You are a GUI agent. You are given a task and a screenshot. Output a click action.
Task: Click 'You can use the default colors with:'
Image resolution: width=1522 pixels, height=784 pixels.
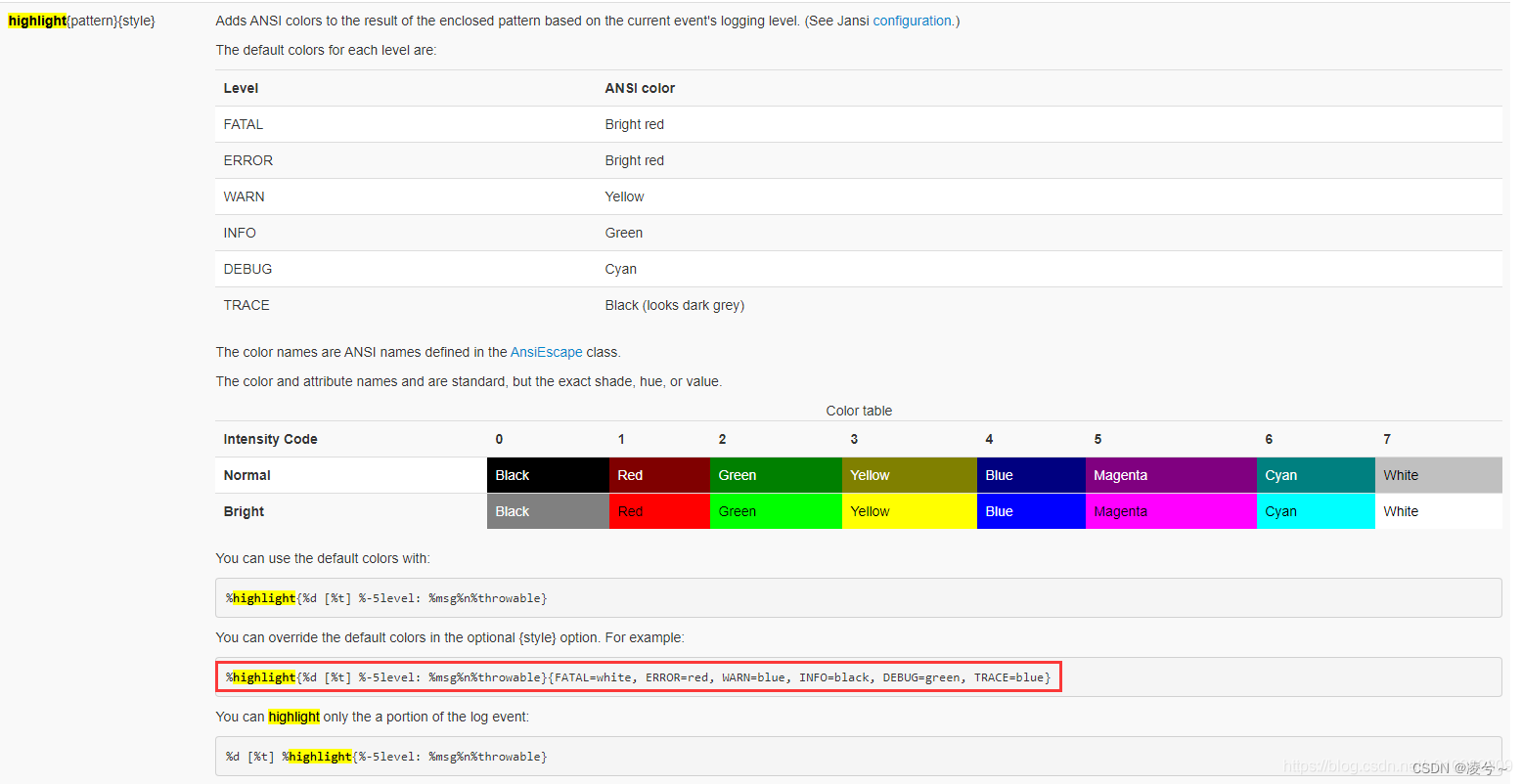click(x=323, y=558)
